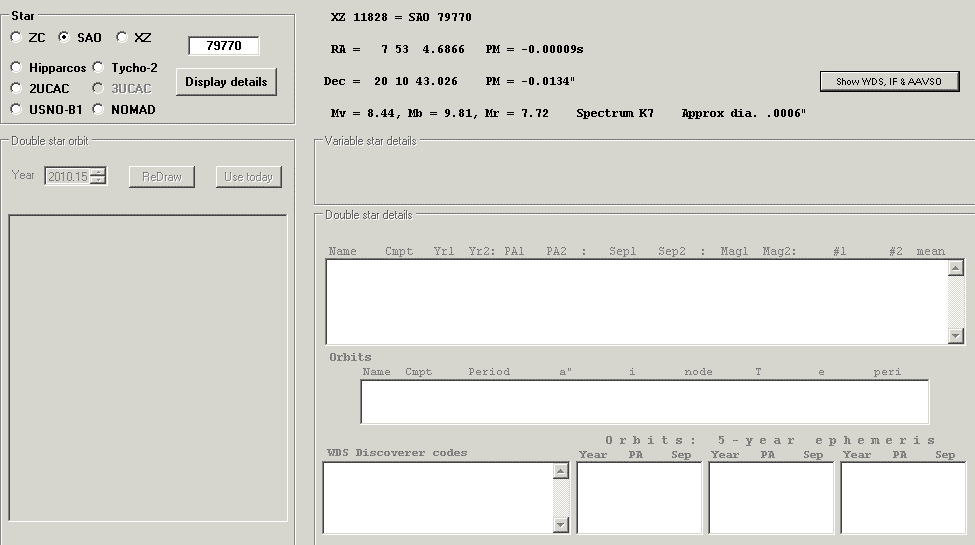Choose the Hipparcos catalogue option
The width and height of the screenshot is (975, 545).
pos(16,67)
